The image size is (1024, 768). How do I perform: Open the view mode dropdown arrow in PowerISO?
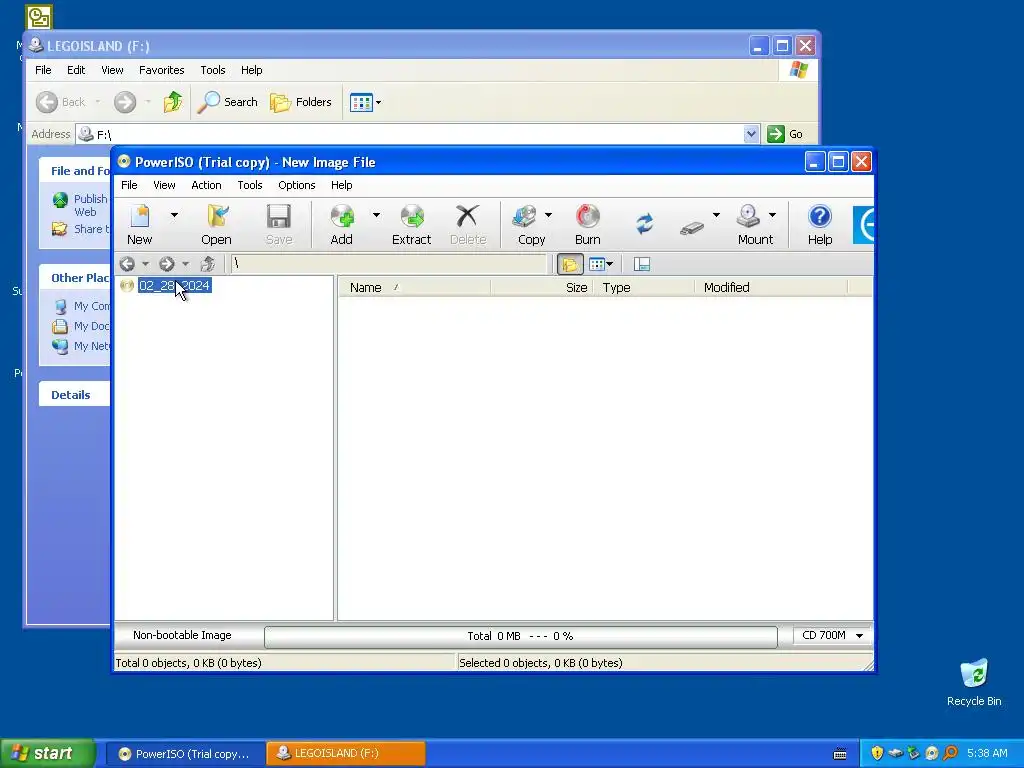coord(609,264)
